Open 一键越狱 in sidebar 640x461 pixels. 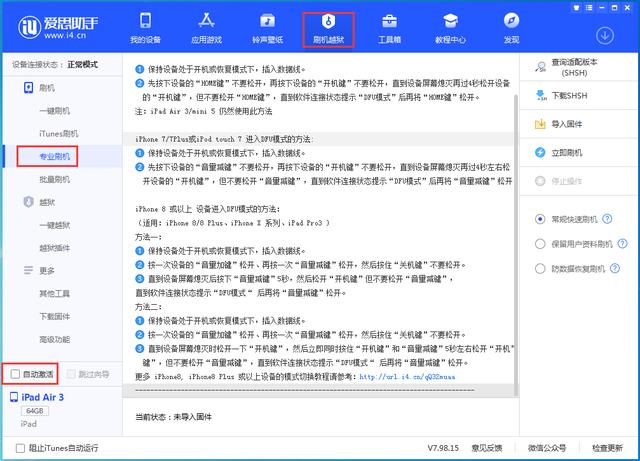[x=55, y=225]
